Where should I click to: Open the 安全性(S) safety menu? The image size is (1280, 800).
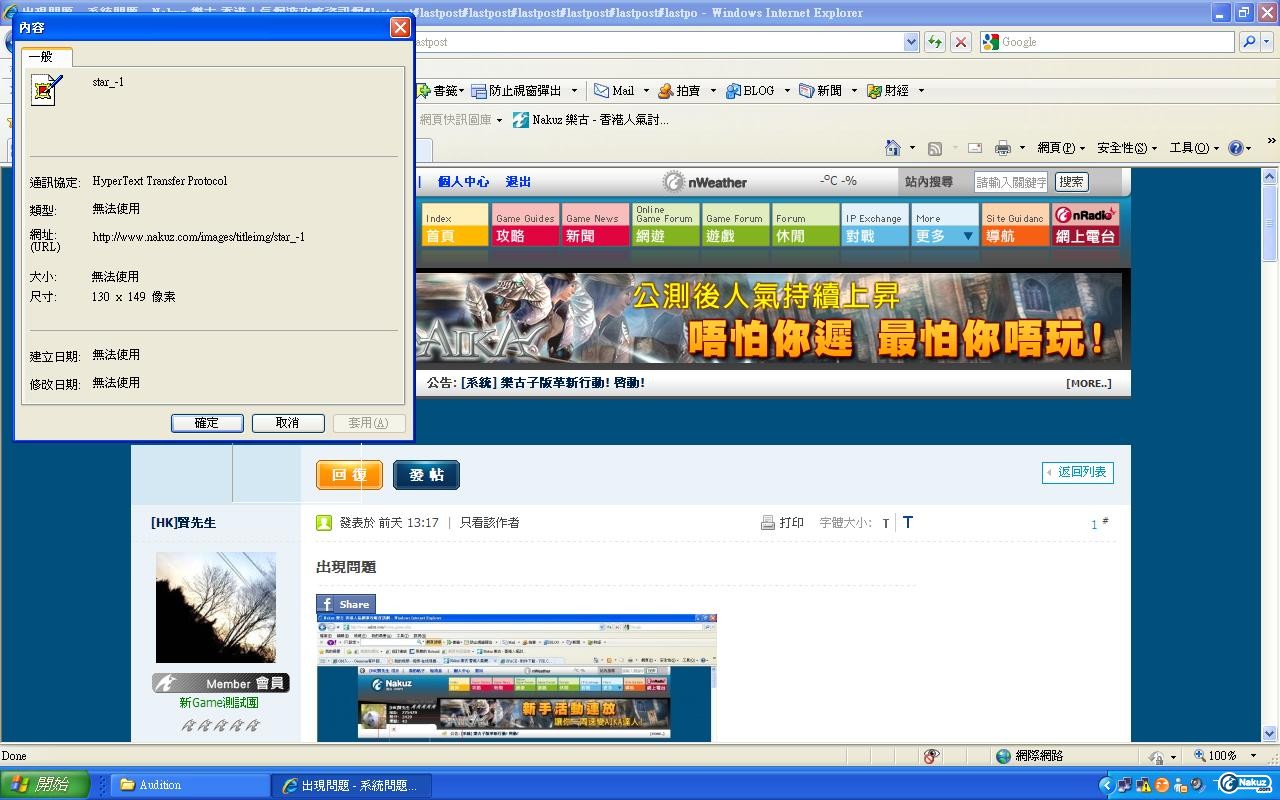click(1126, 148)
